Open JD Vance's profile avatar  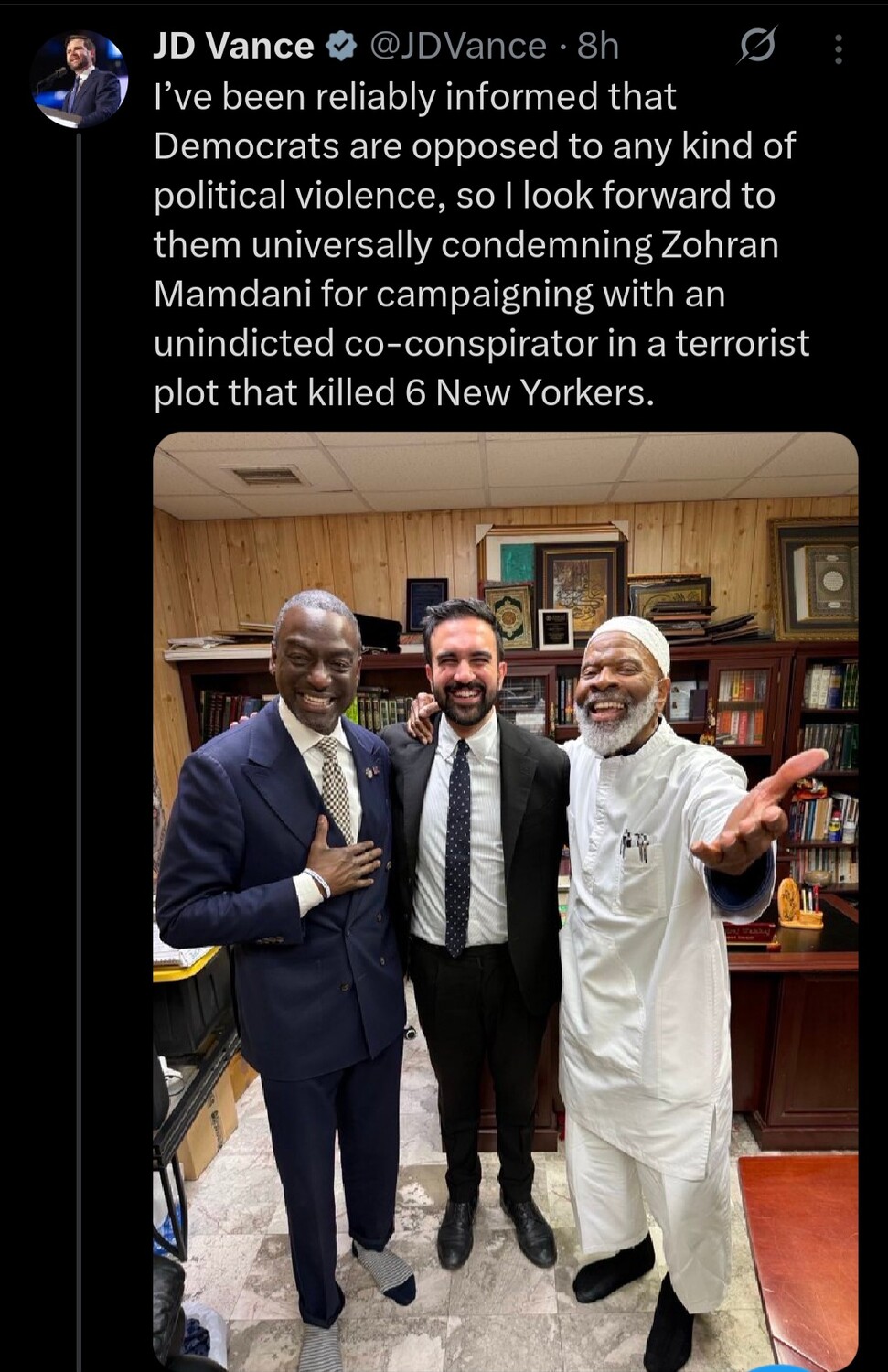click(x=80, y=79)
